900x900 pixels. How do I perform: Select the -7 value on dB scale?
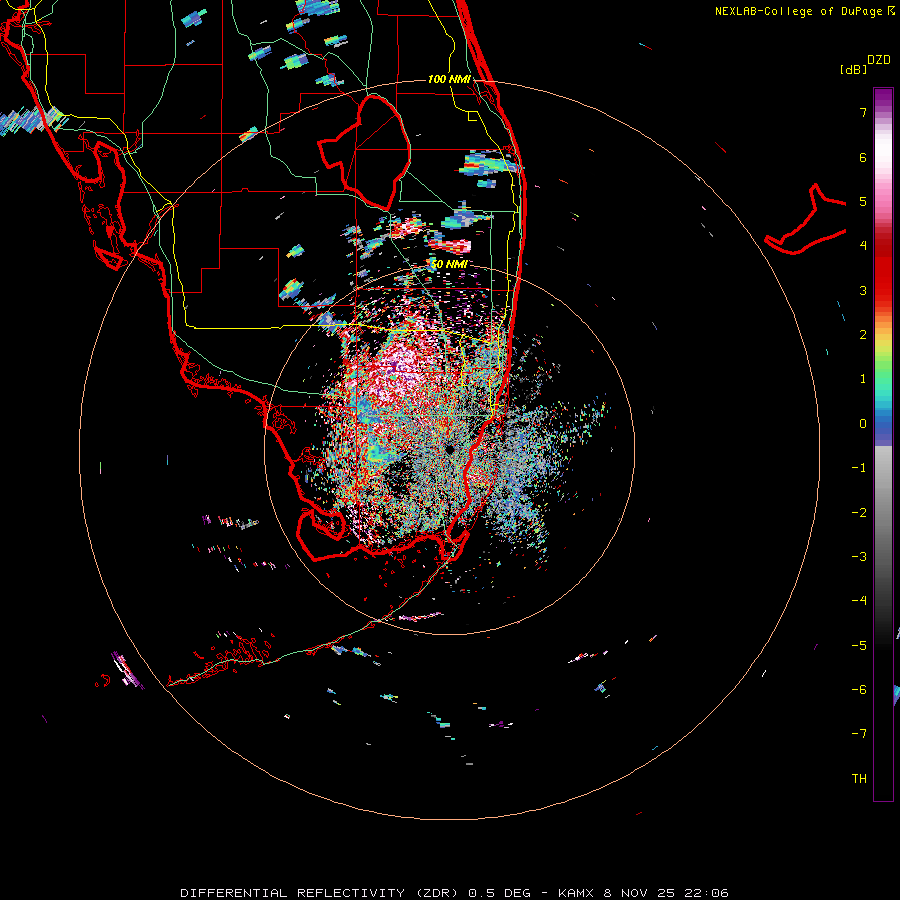[x=859, y=734]
